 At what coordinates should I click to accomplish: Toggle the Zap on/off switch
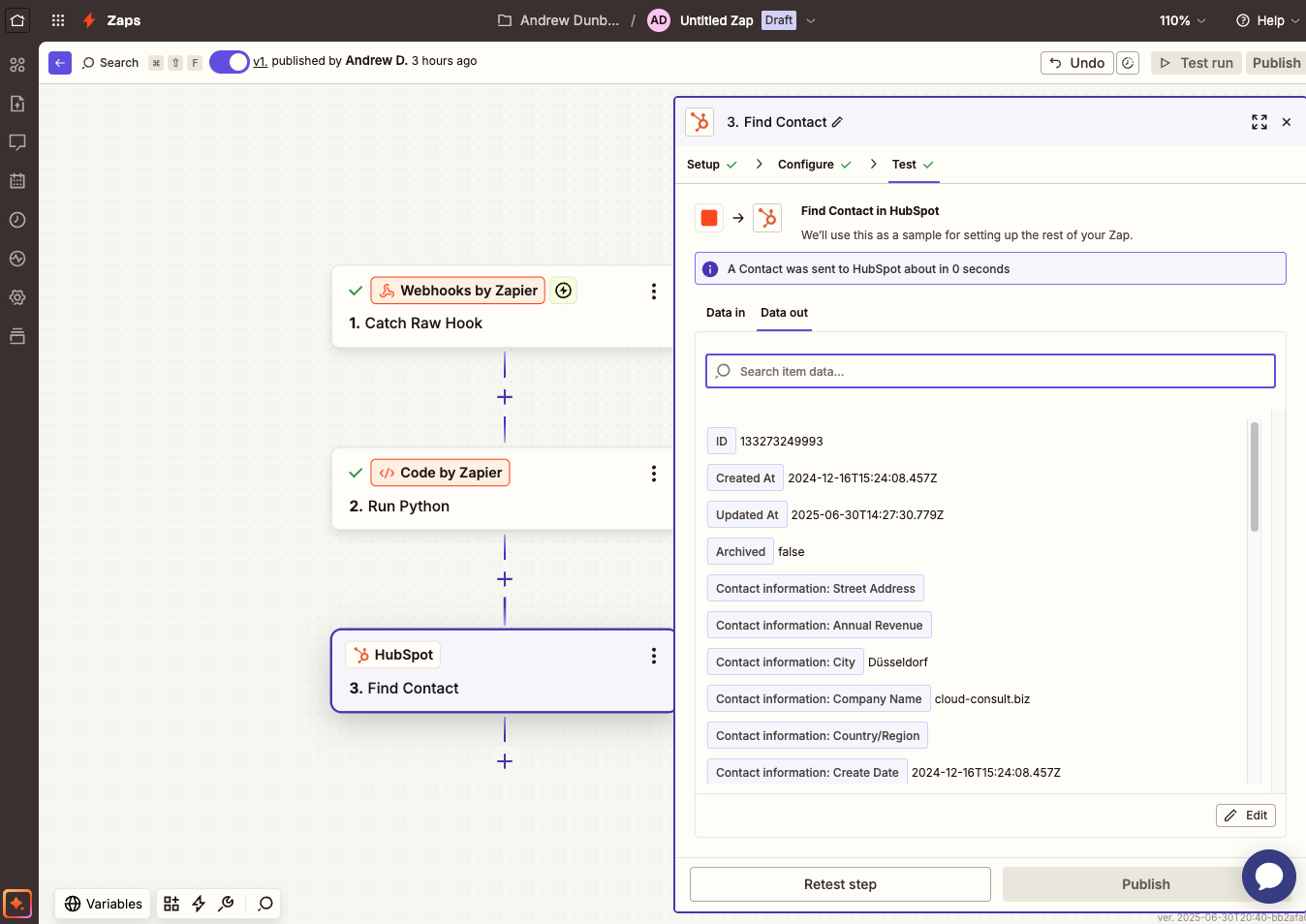click(x=230, y=62)
